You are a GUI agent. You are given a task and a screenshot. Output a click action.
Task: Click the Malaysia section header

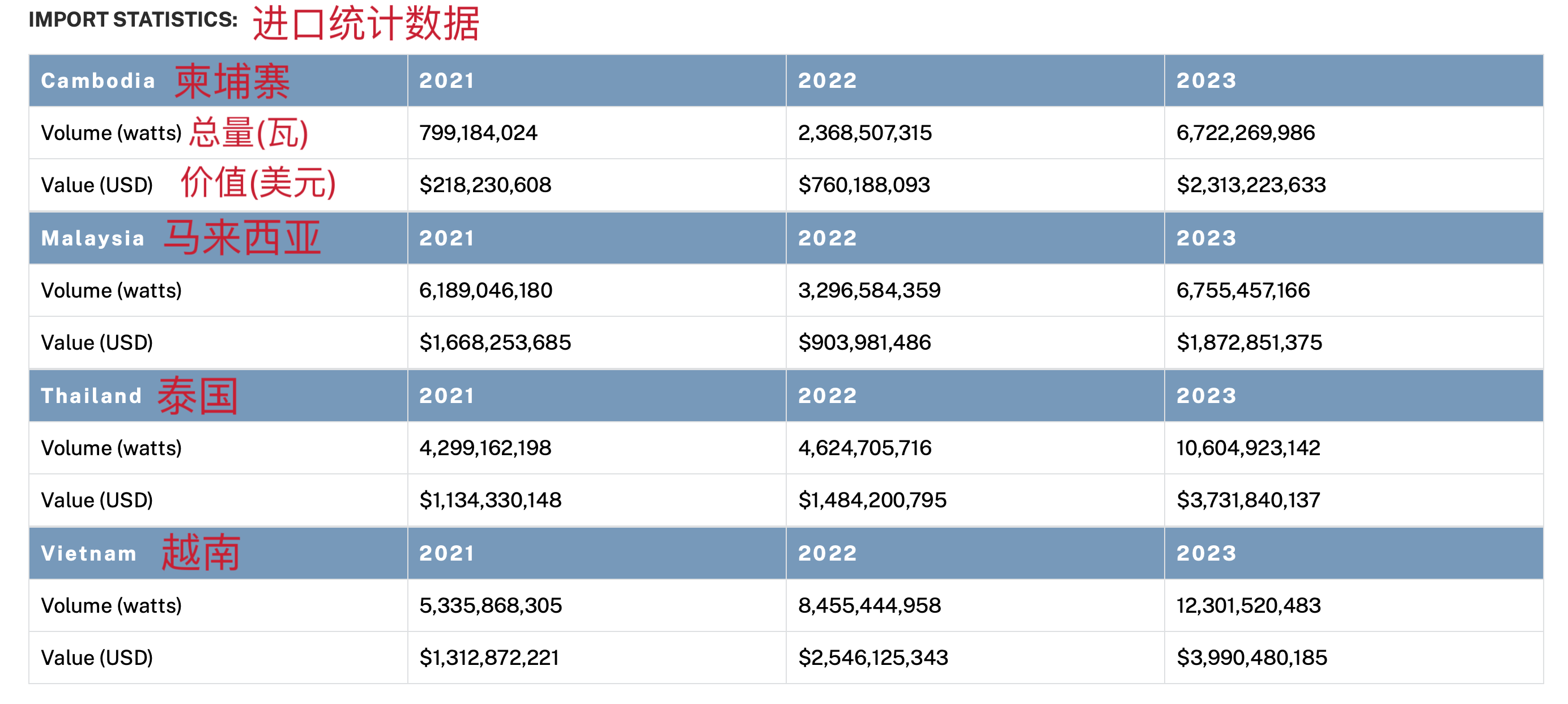(93, 238)
